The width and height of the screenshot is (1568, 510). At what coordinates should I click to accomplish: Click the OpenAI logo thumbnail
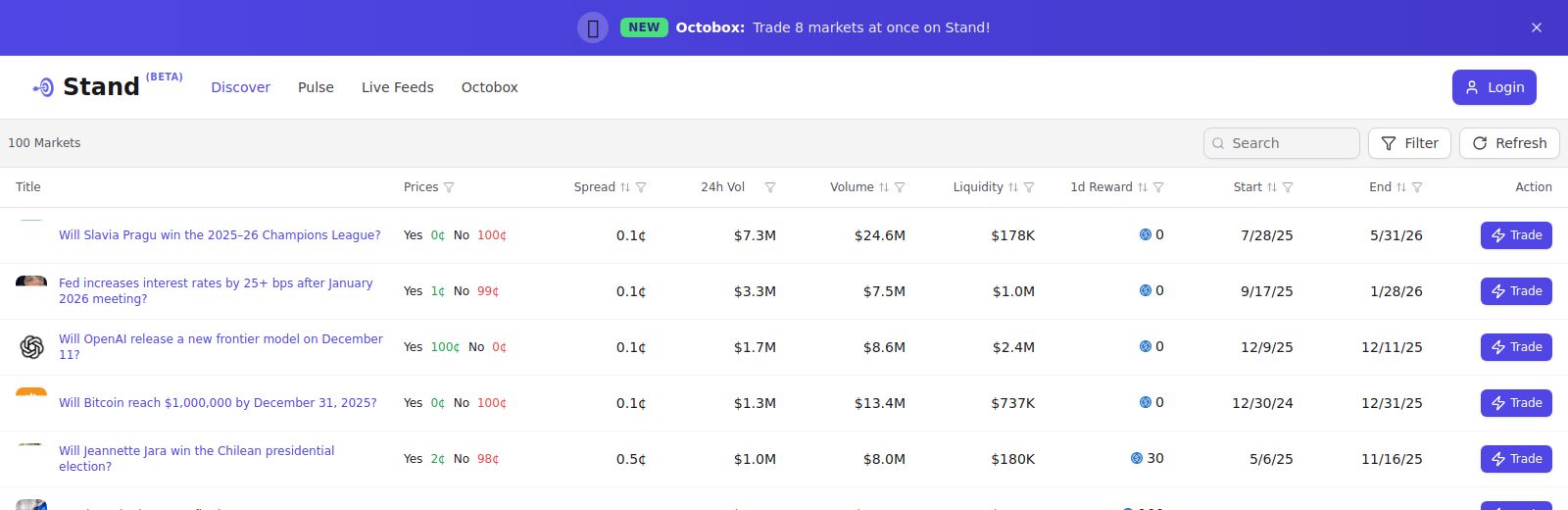pyautogui.click(x=31, y=347)
